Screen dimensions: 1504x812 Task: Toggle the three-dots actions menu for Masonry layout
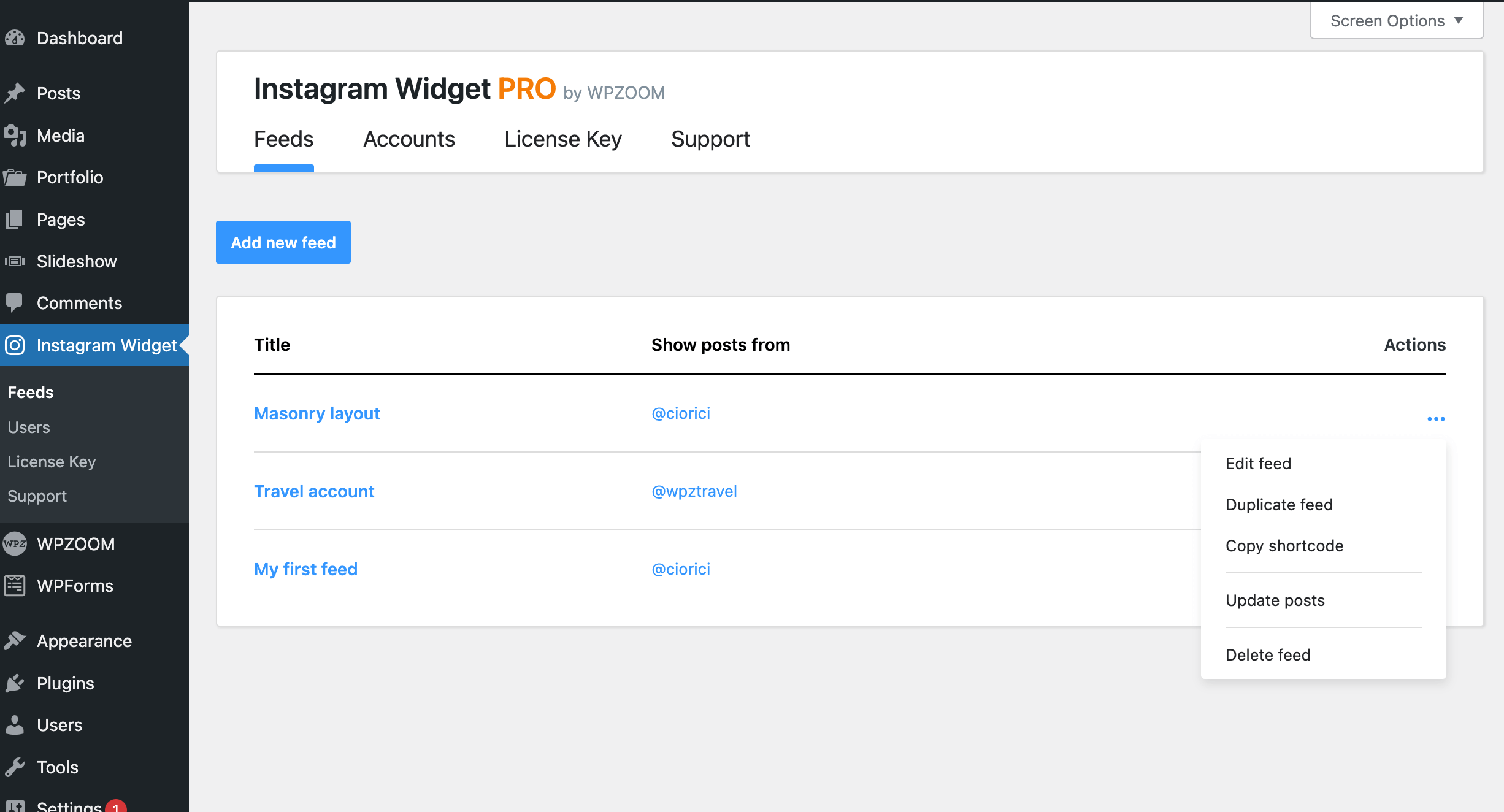(x=1435, y=419)
